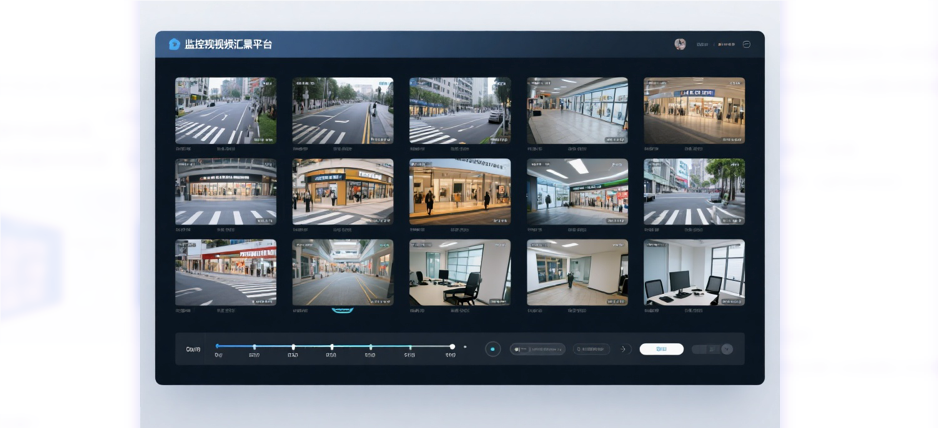Jump to the timeline start marker
938x428 pixels.
217,347
